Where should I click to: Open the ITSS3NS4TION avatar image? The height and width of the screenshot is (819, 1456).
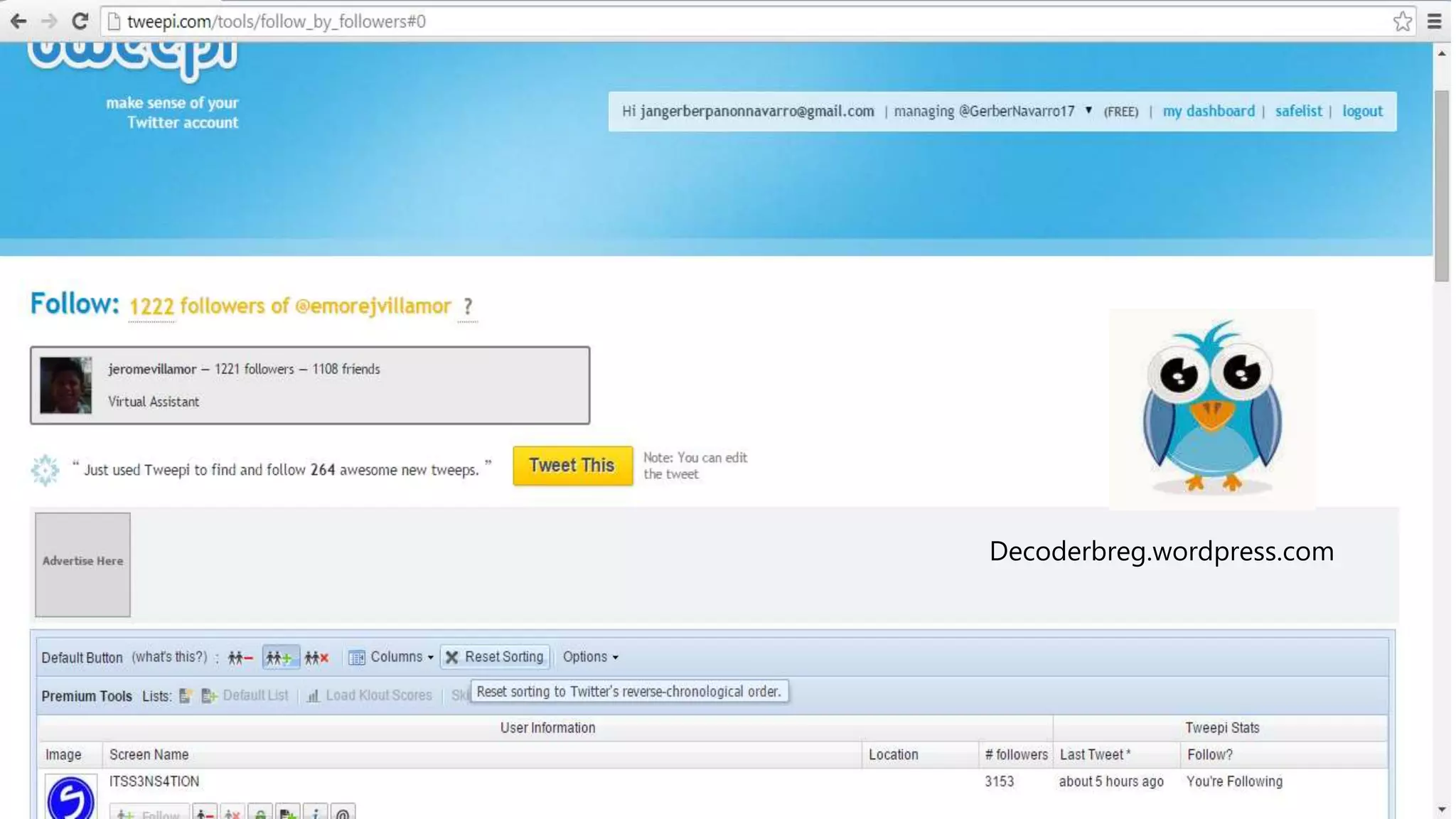pyautogui.click(x=70, y=797)
